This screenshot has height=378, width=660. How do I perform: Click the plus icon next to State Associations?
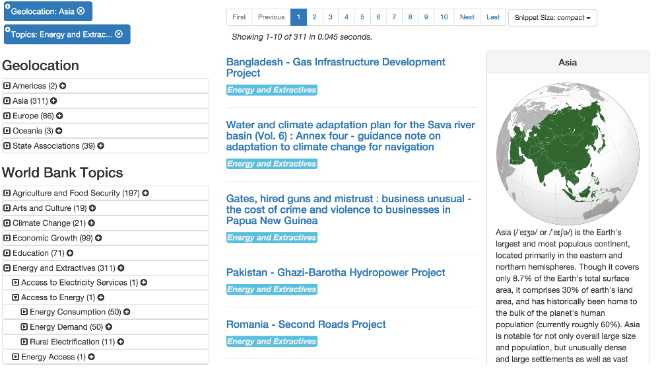click(x=101, y=146)
